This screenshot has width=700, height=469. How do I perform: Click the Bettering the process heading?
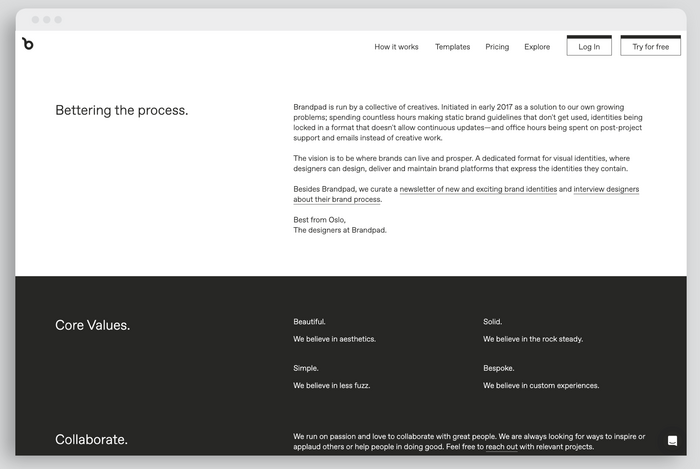[x=122, y=110]
